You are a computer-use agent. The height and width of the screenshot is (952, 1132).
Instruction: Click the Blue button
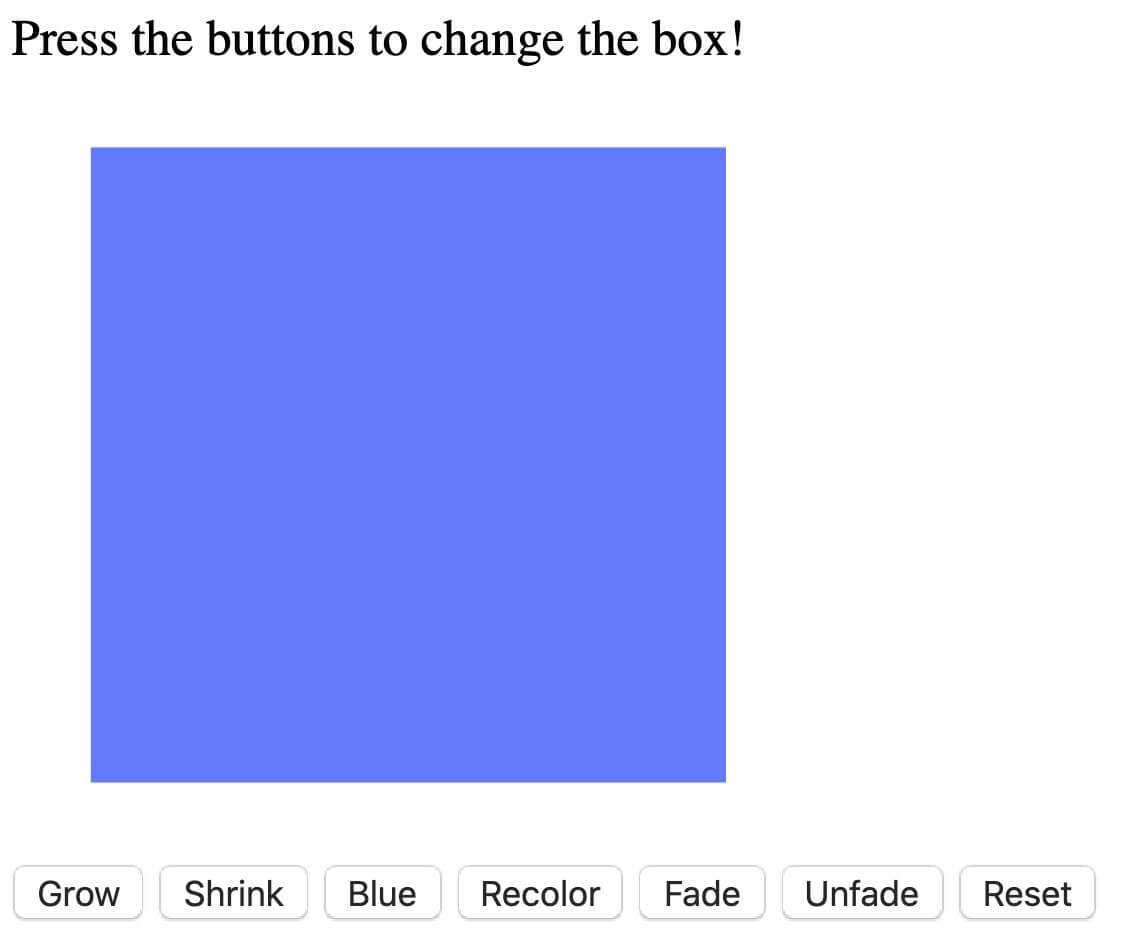click(x=383, y=893)
